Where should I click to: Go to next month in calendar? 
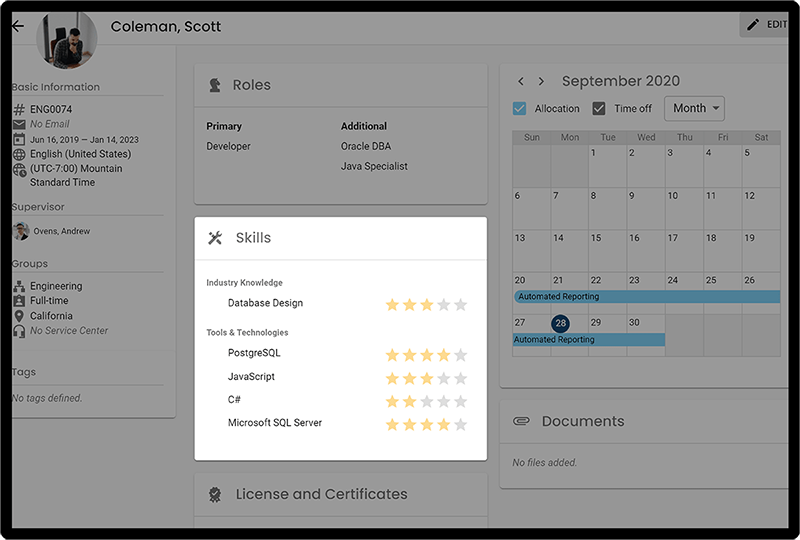pos(541,81)
